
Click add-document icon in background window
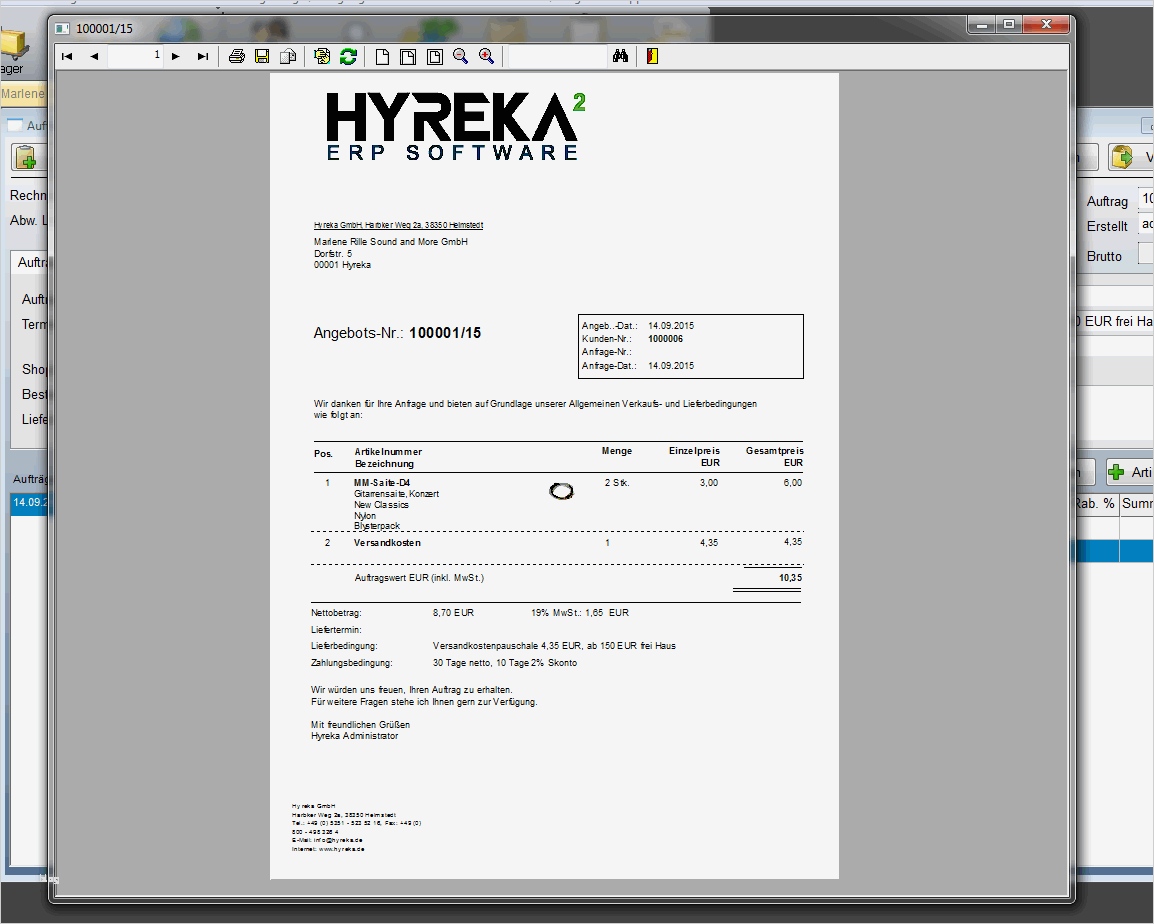point(26,158)
